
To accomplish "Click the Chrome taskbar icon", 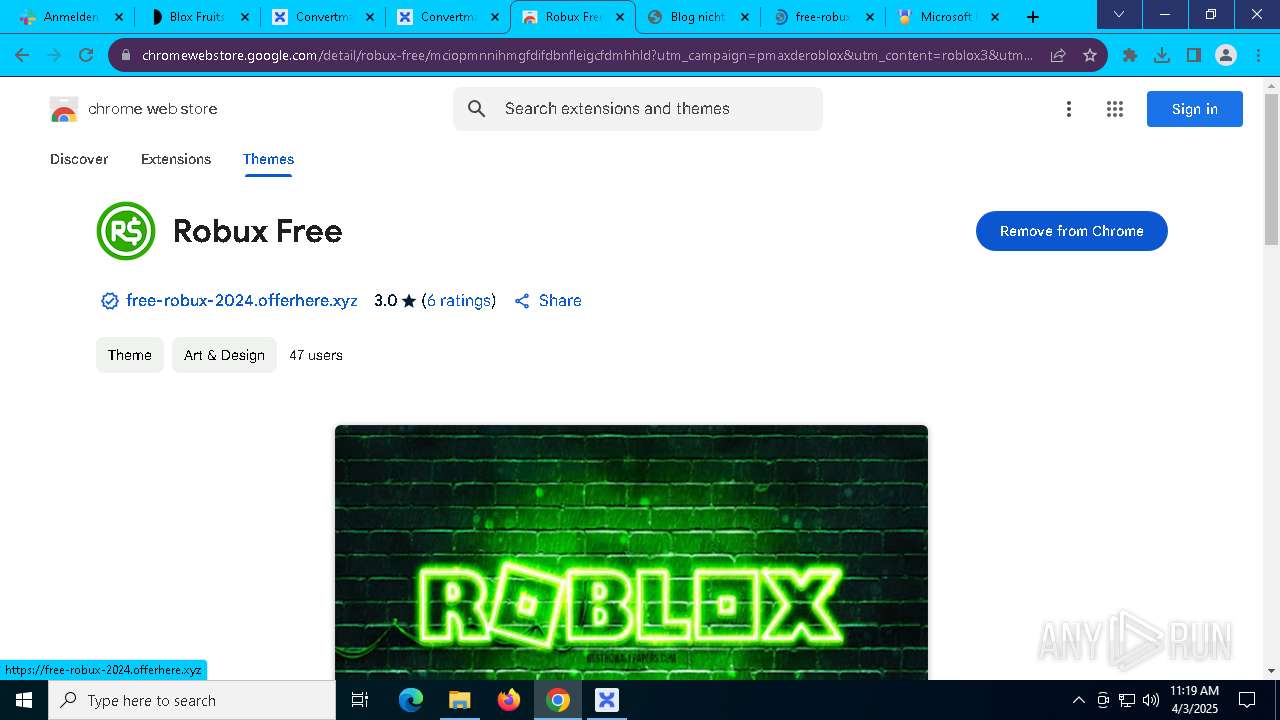I will click(x=558, y=700).
